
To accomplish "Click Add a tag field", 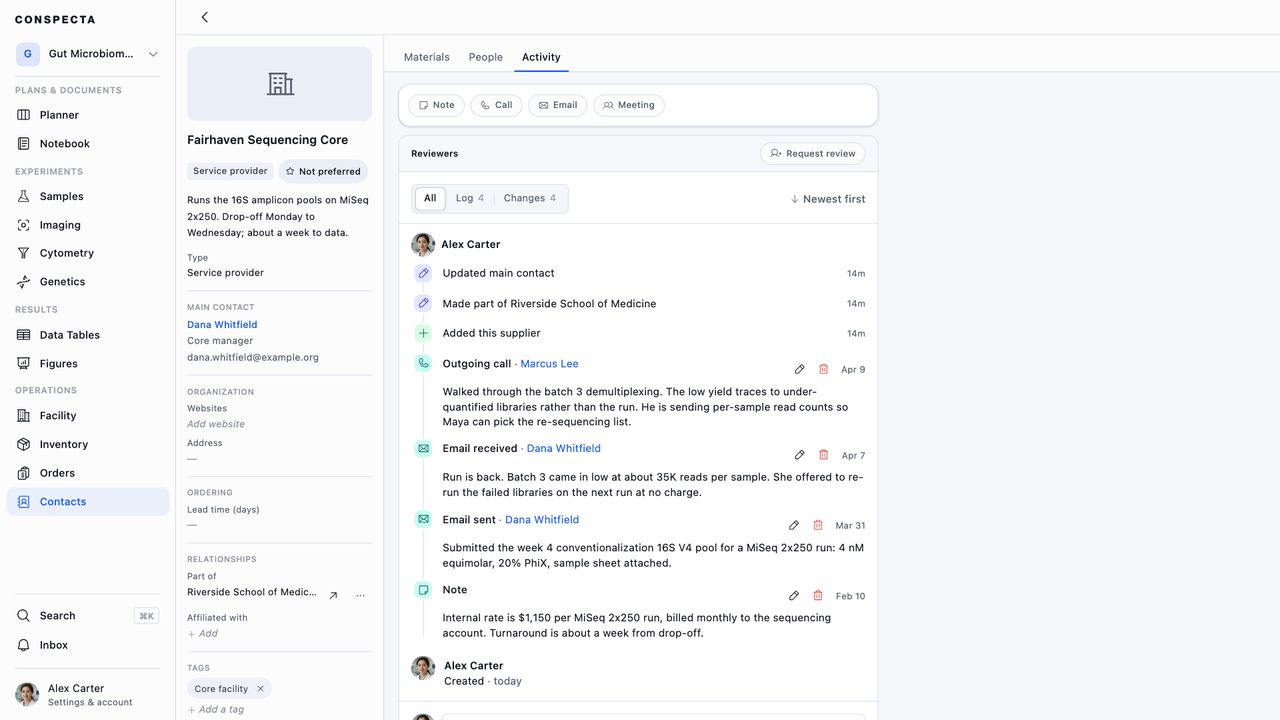I will point(216,710).
